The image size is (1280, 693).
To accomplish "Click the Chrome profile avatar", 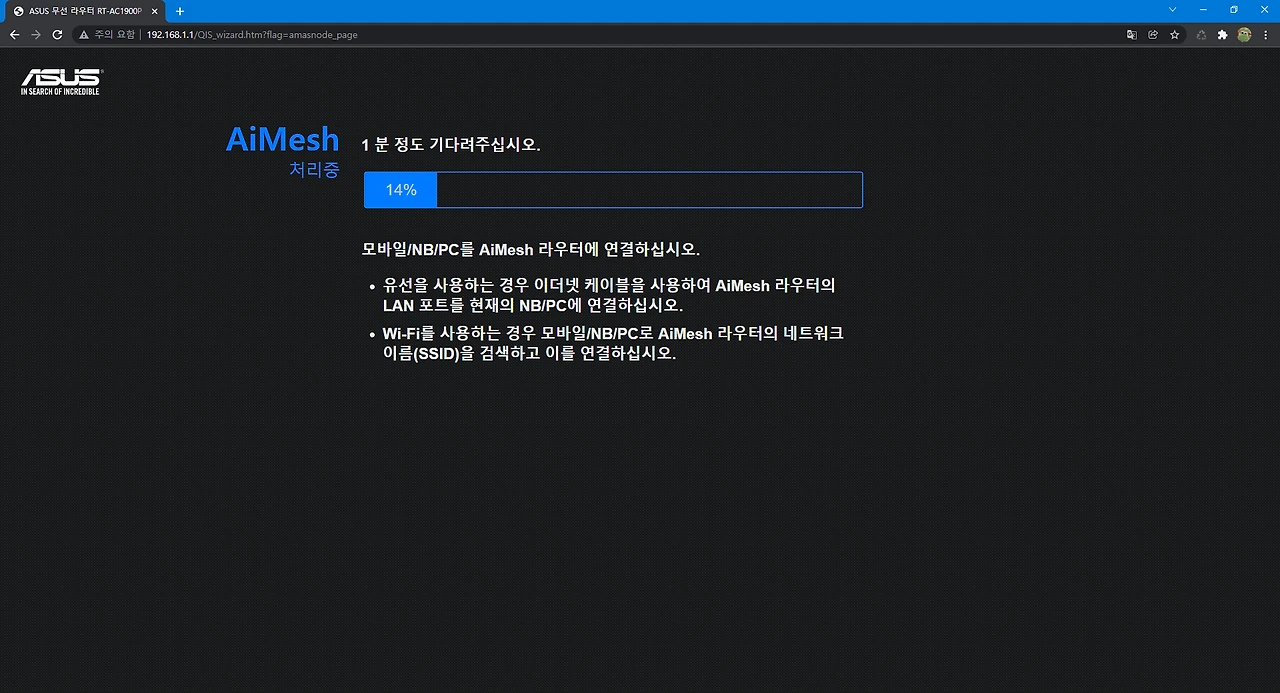I will coord(1243,34).
